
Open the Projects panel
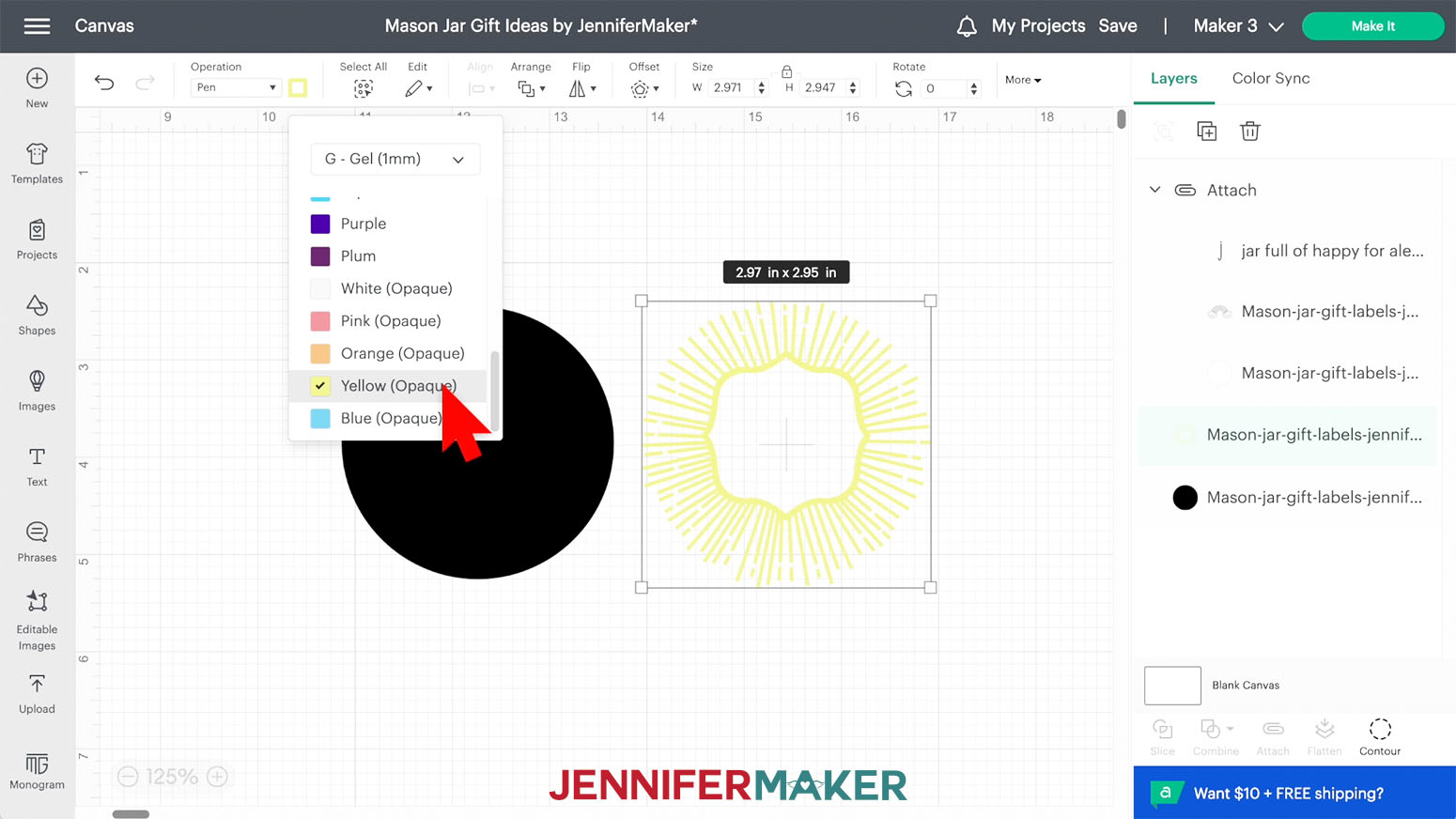pos(37,240)
